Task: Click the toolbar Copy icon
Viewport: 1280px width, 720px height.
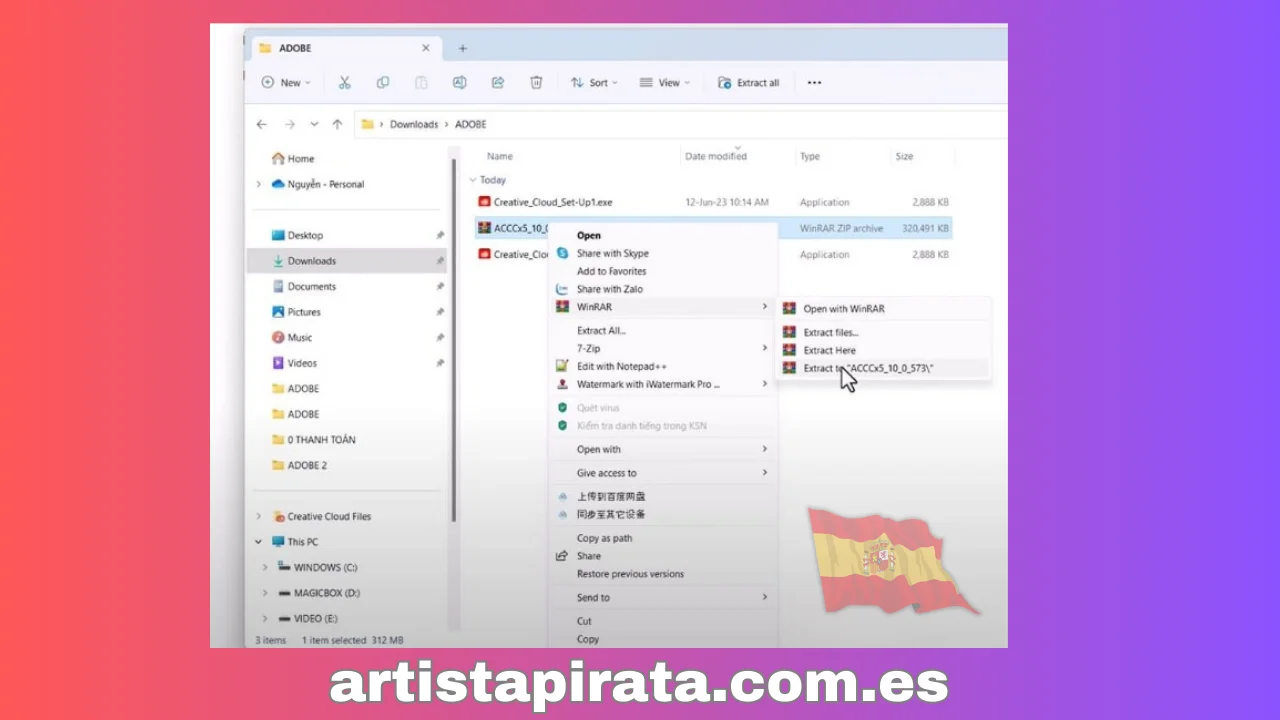Action: pos(383,83)
